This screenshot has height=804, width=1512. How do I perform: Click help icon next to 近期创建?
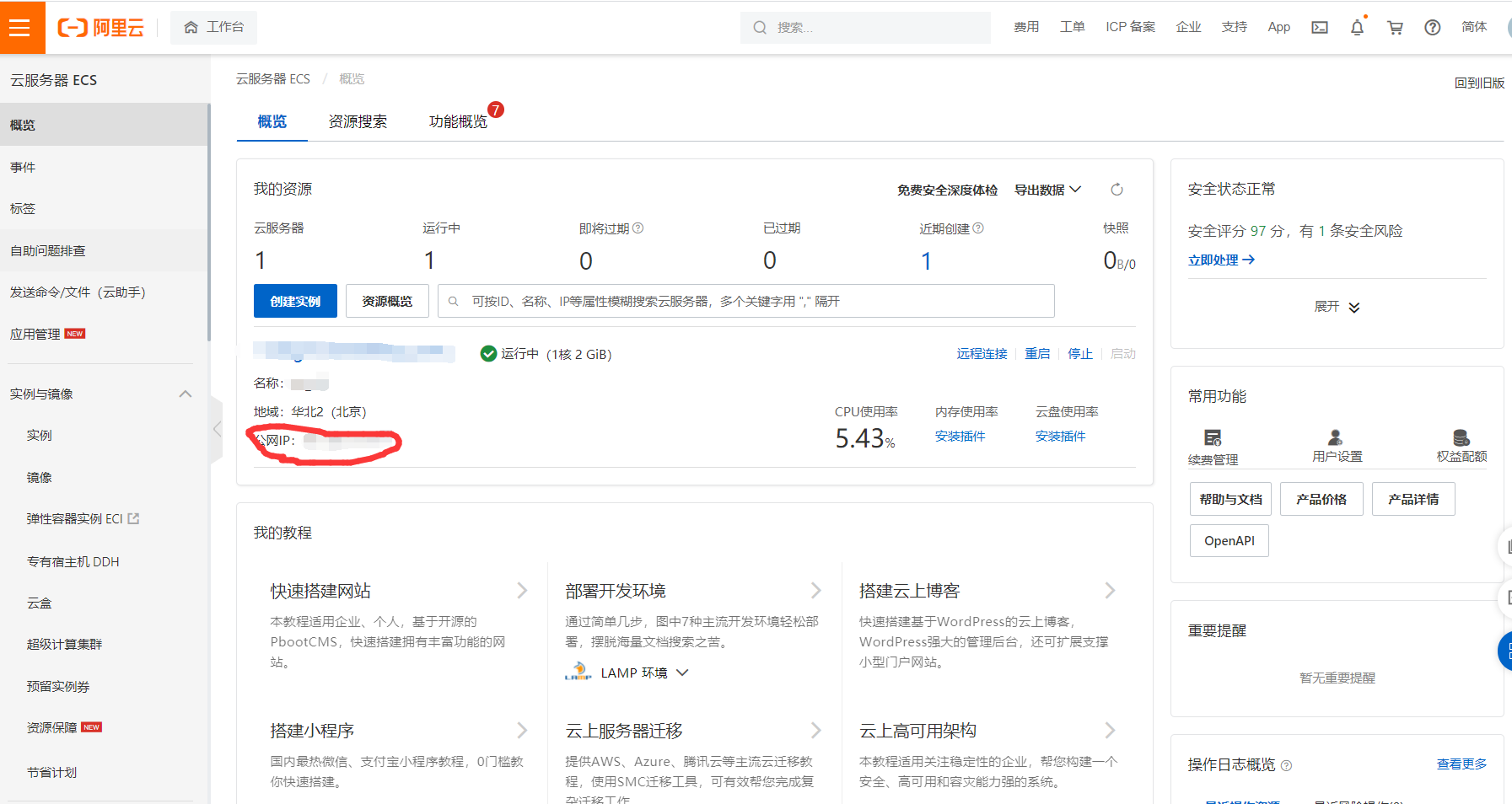[978, 228]
